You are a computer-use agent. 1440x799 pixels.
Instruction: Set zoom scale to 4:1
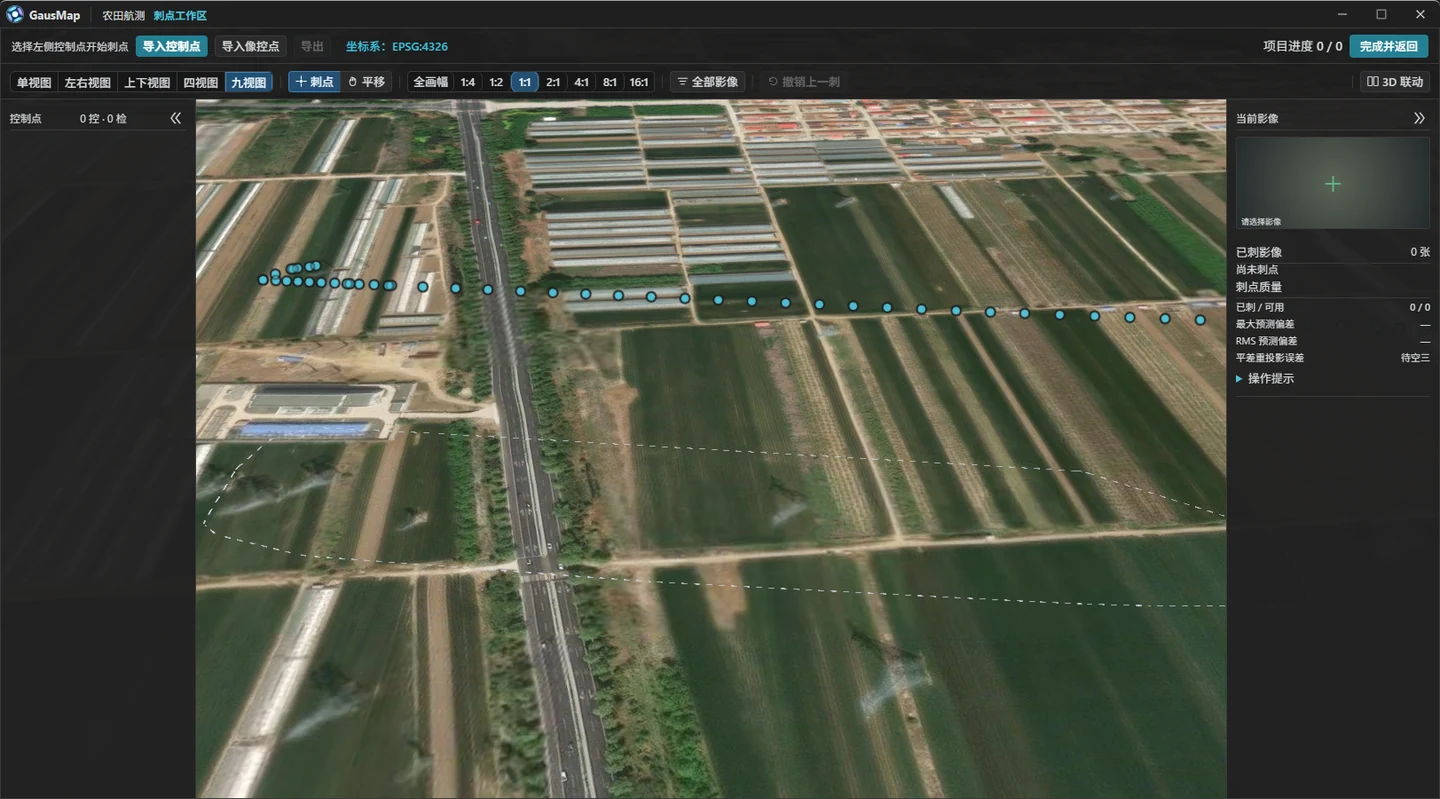point(581,82)
